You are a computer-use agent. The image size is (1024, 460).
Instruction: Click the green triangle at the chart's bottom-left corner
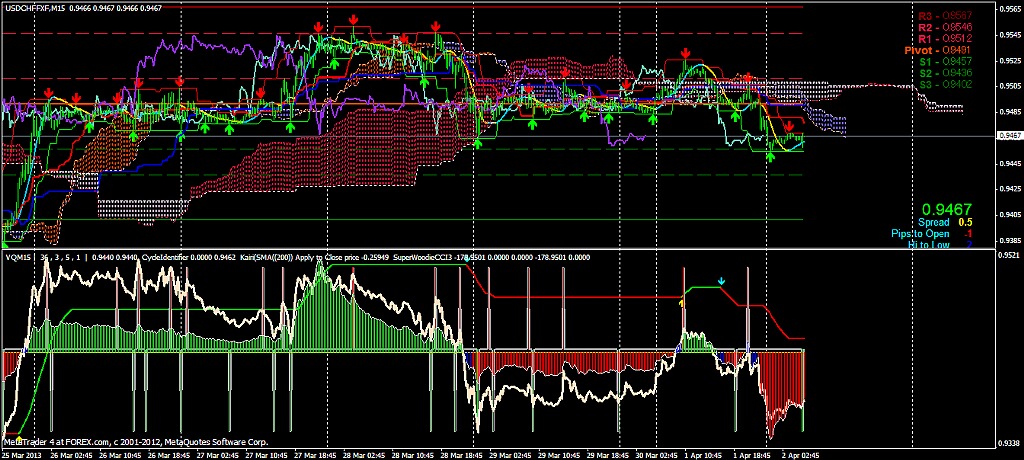6,243
